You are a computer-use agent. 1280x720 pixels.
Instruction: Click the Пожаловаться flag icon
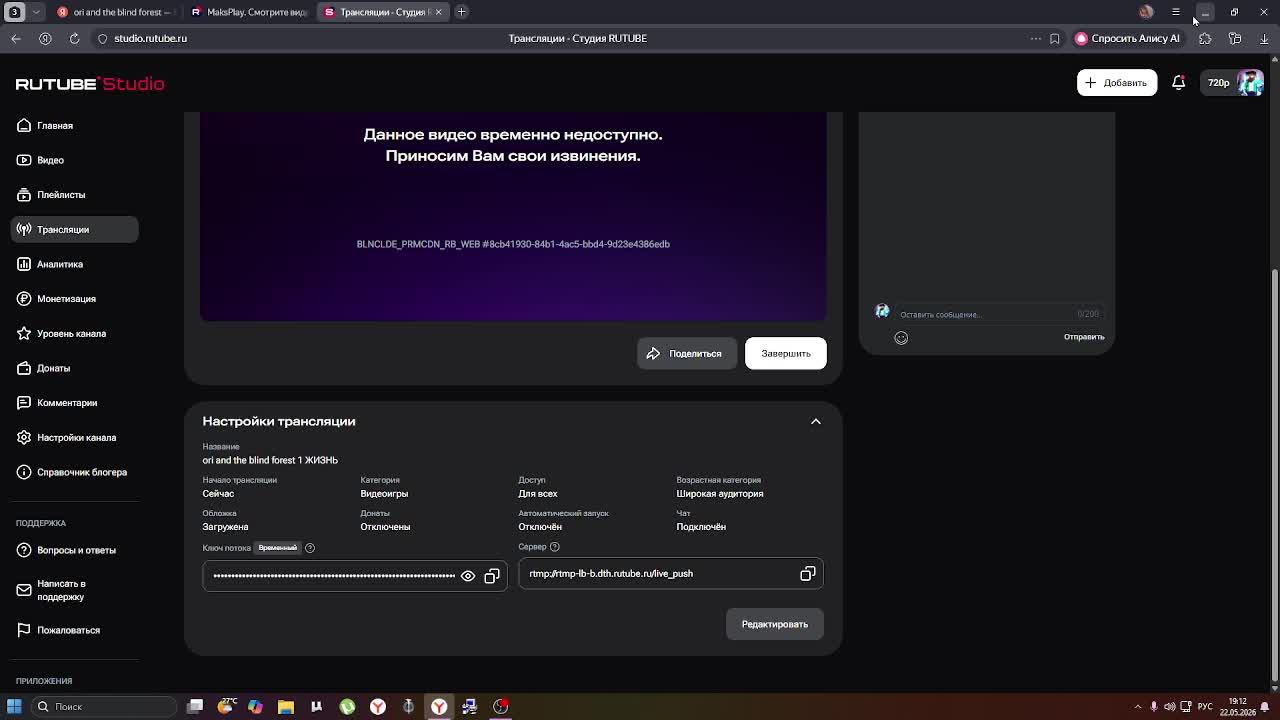coord(24,630)
